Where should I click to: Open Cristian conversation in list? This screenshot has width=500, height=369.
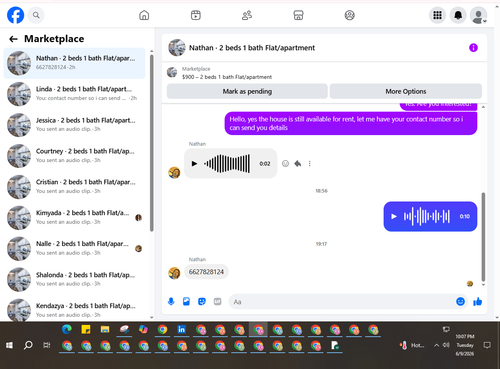74,187
